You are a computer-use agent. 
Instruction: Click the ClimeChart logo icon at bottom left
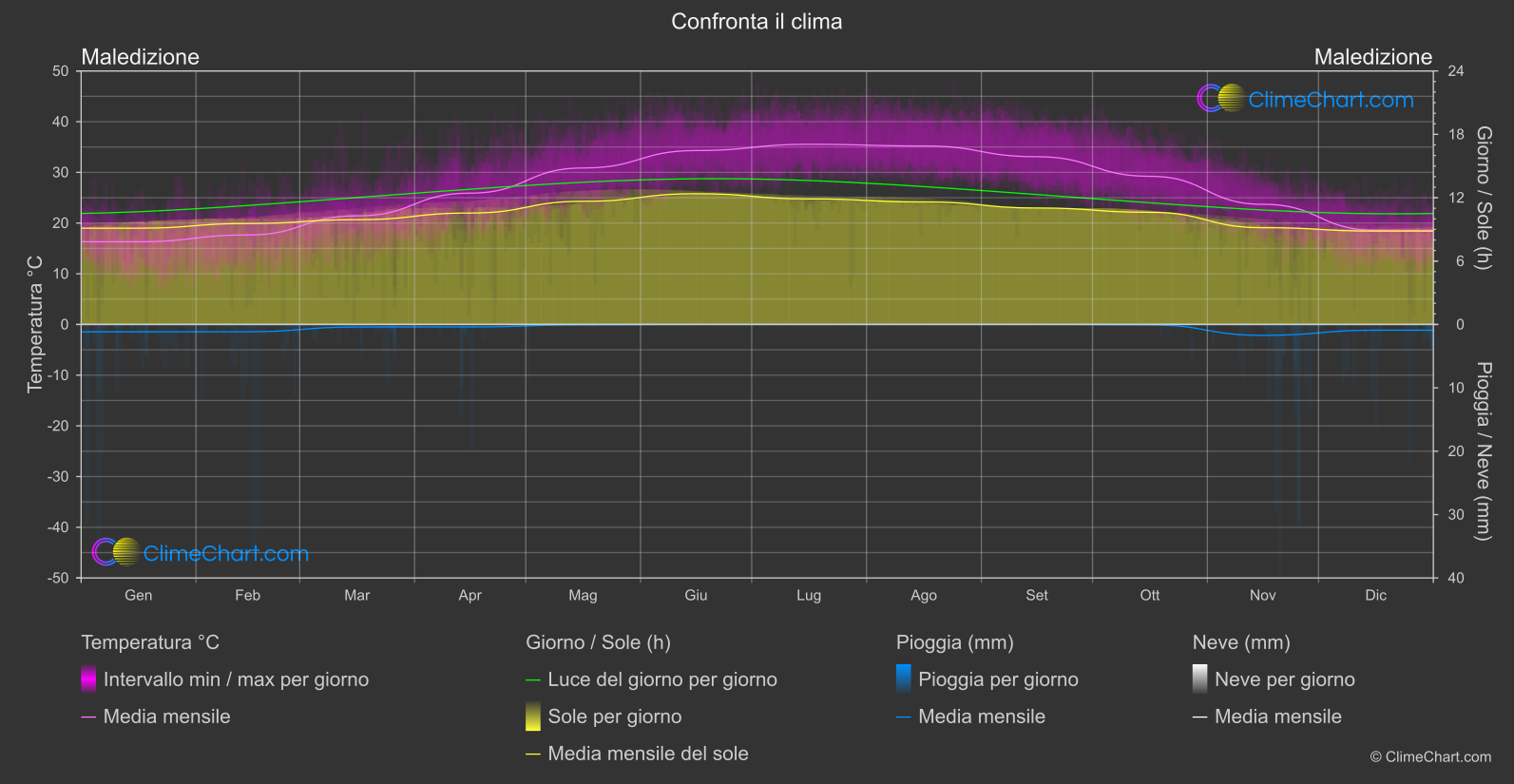[x=117, y=551]
